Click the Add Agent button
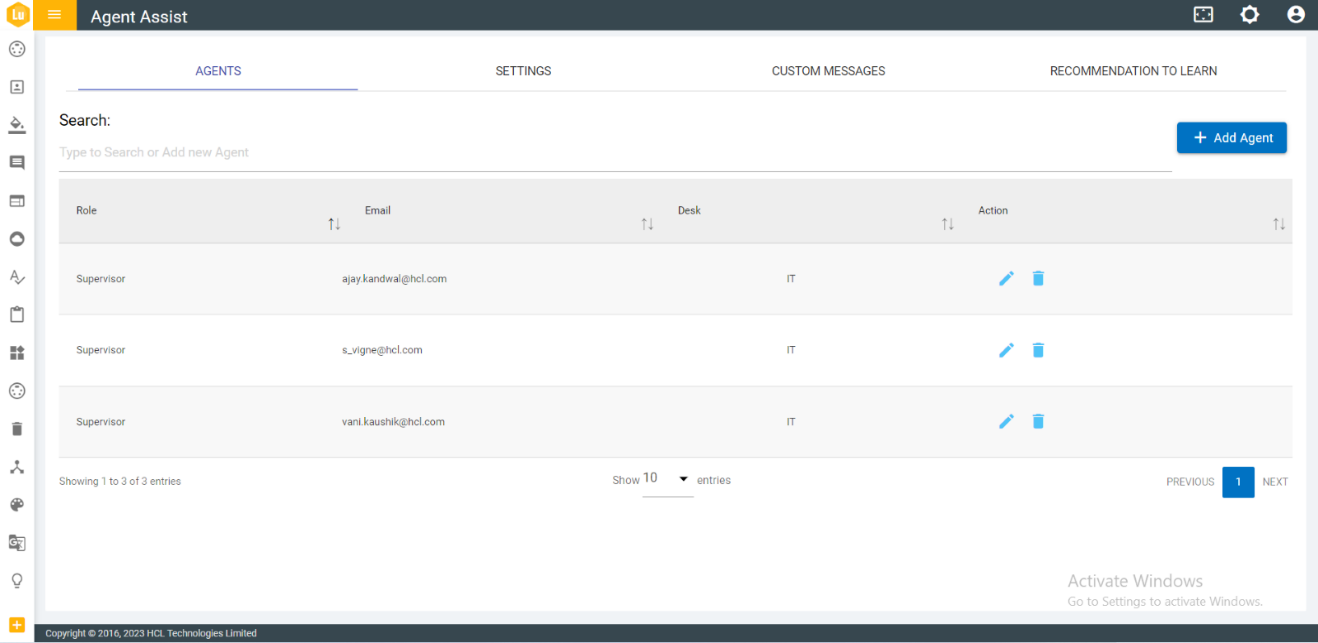The image size is (1318, 643). click(1232, 138)
